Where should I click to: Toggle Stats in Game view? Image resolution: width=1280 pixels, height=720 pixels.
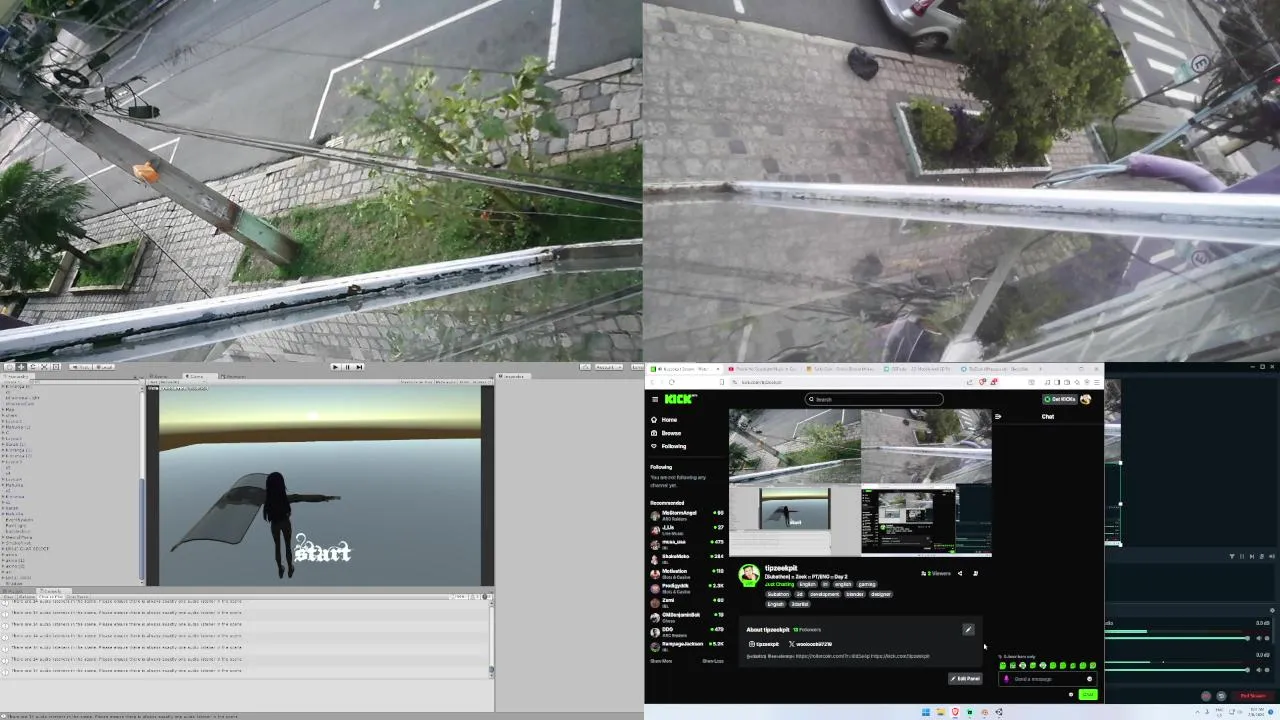466,382
